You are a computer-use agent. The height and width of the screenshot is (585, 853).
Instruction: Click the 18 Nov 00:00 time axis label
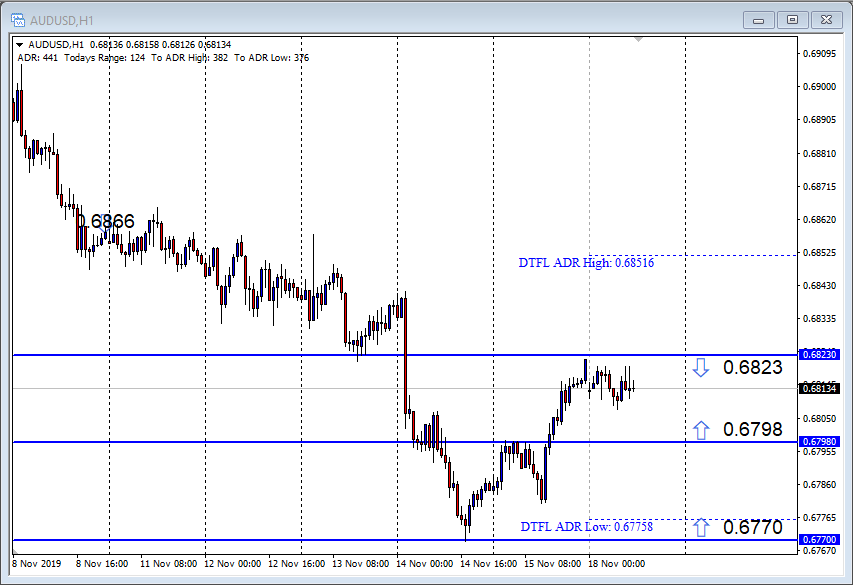(616, 564)
